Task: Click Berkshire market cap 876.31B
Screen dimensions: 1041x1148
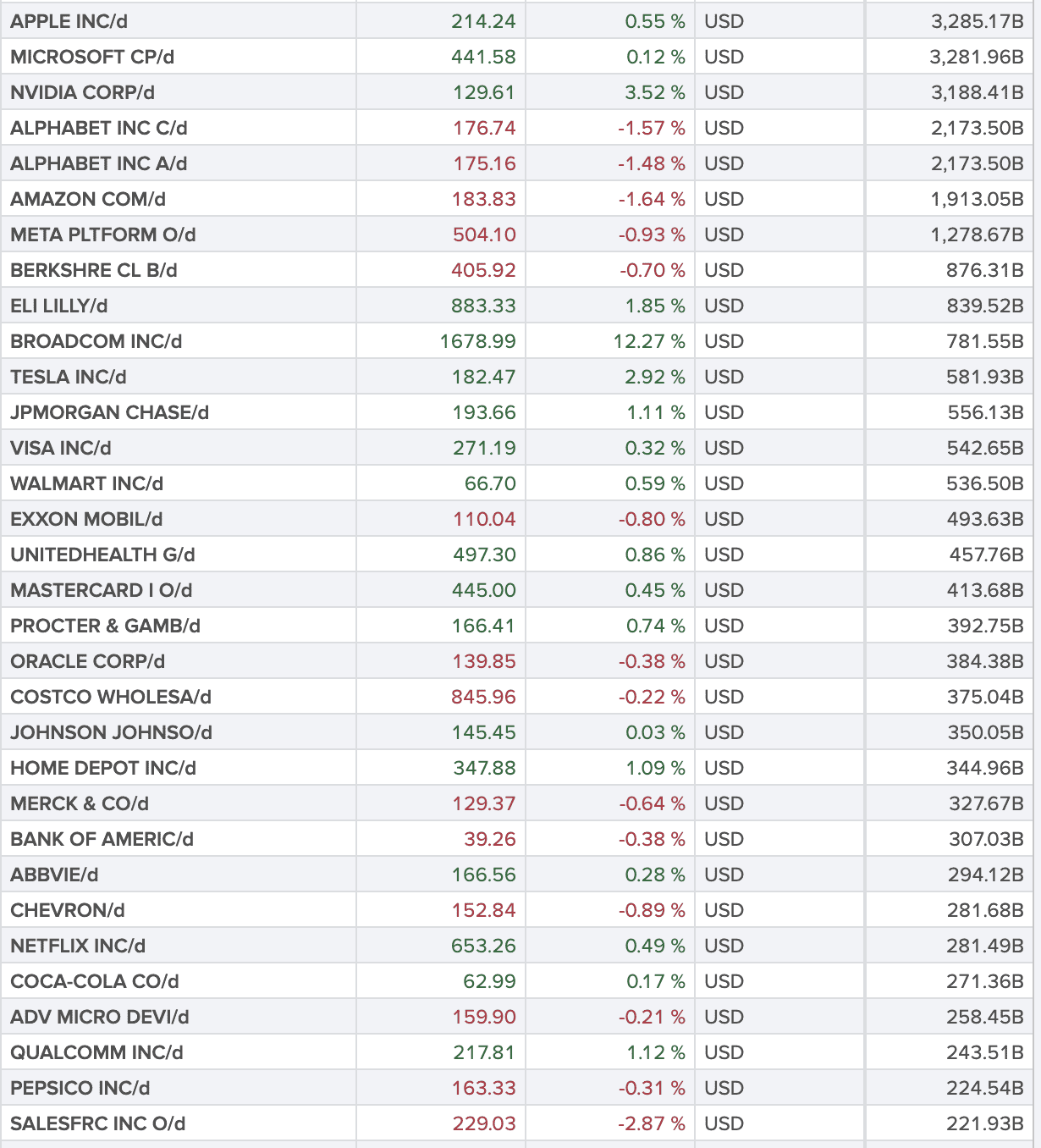Action: coord(986,270)
